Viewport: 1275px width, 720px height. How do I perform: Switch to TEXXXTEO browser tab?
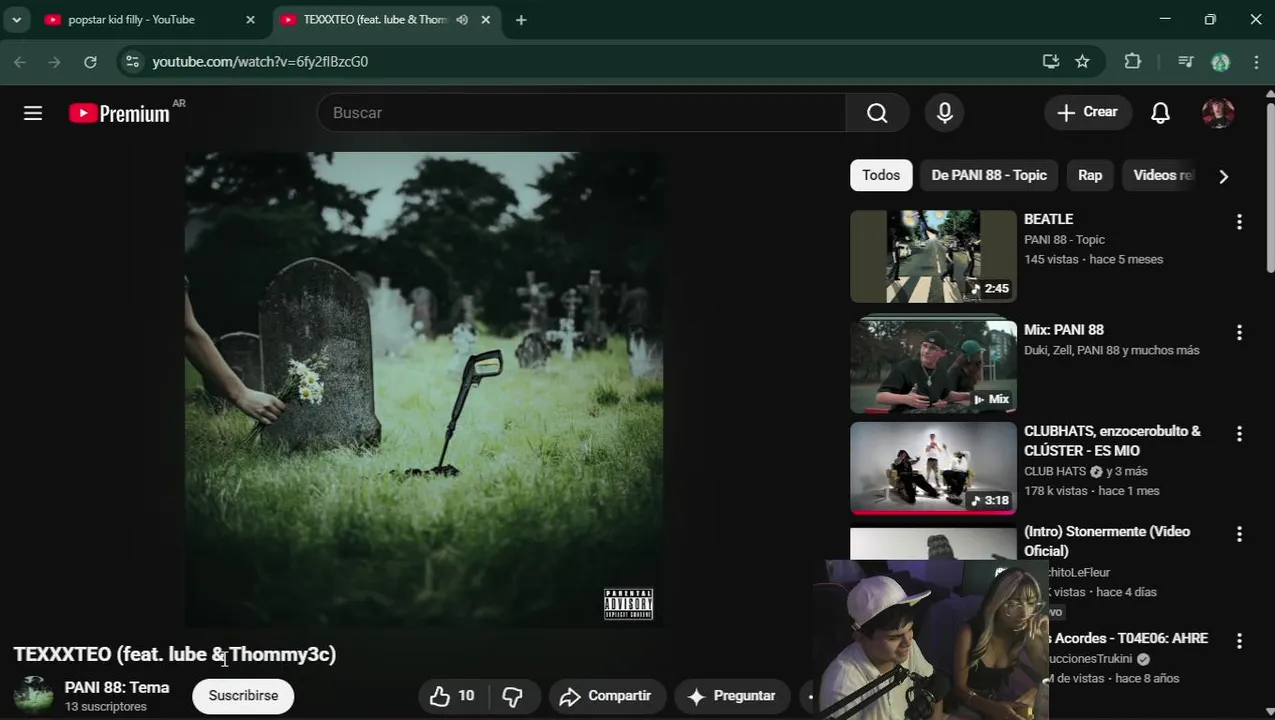point(375,20)
